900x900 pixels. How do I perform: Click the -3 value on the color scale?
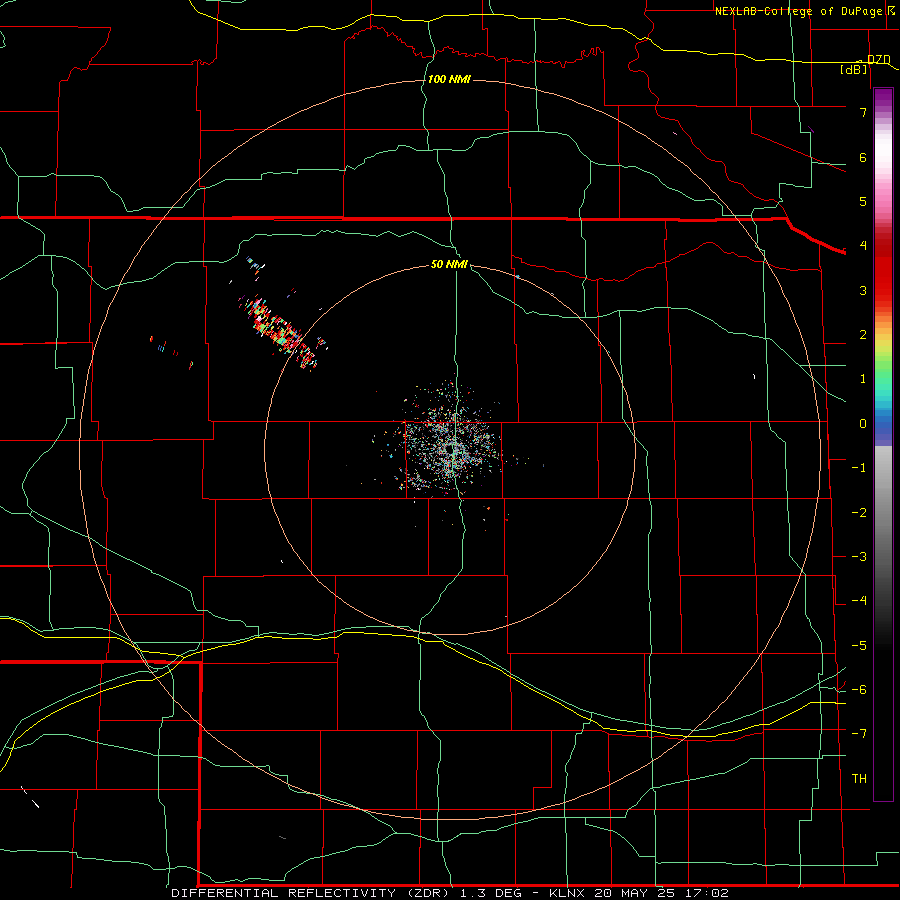click(859, 557)
